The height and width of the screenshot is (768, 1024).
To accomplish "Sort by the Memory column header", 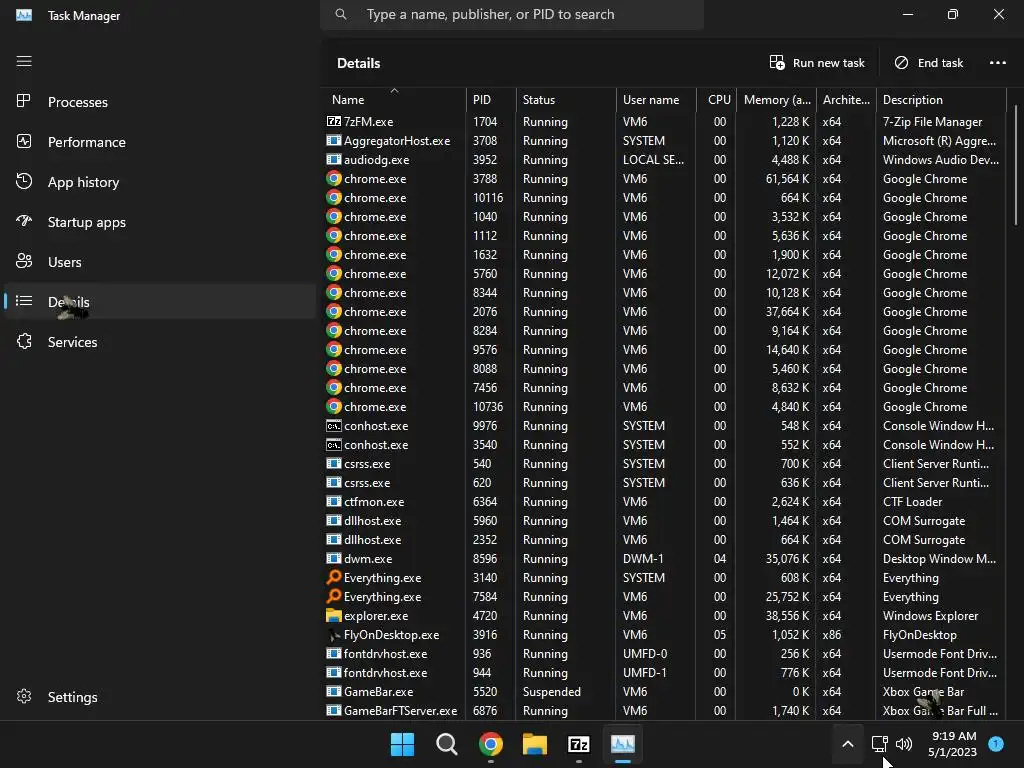I will 776,99.
